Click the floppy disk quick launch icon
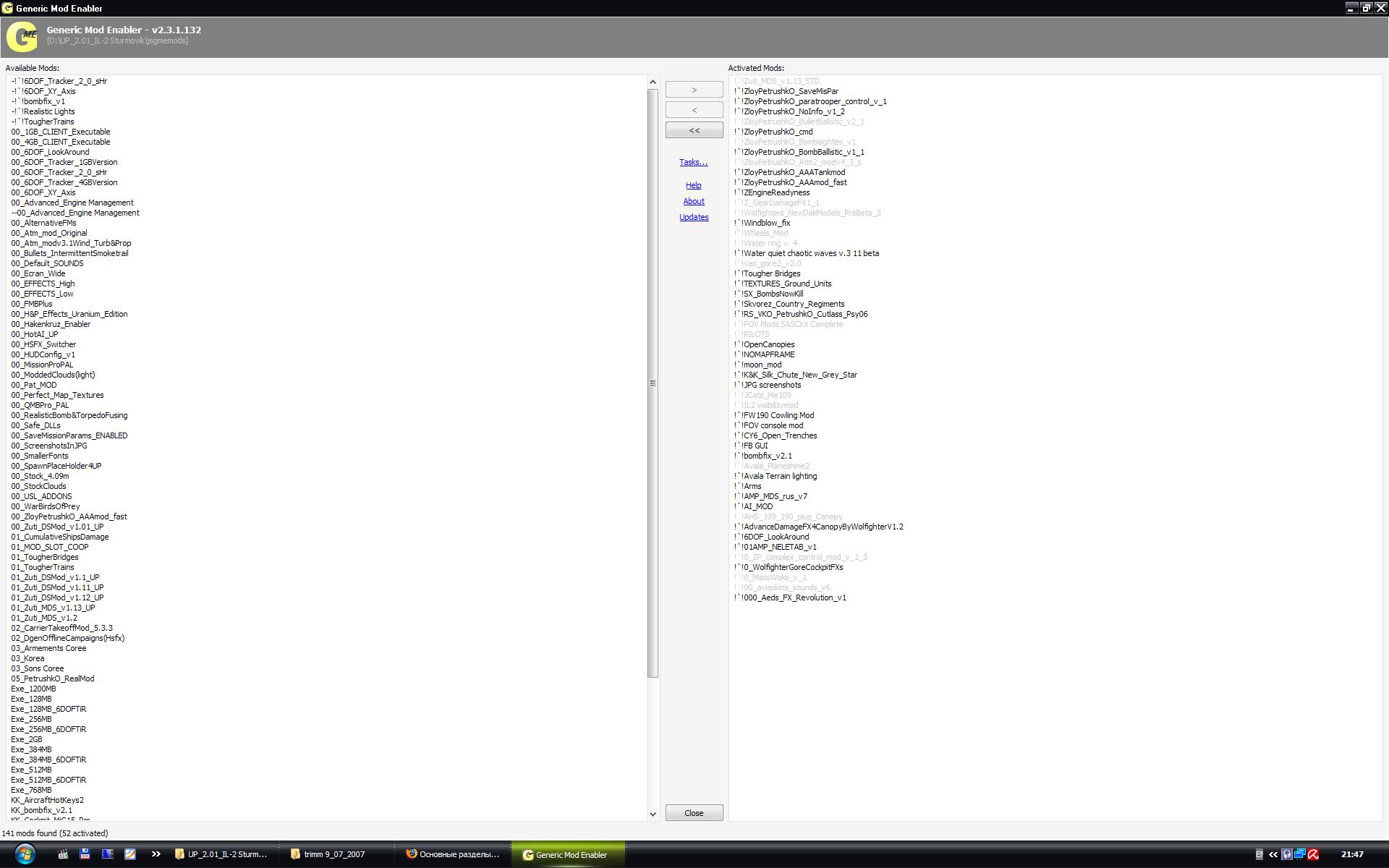This screenshot has height=868, width=1389. coord(85,854)
